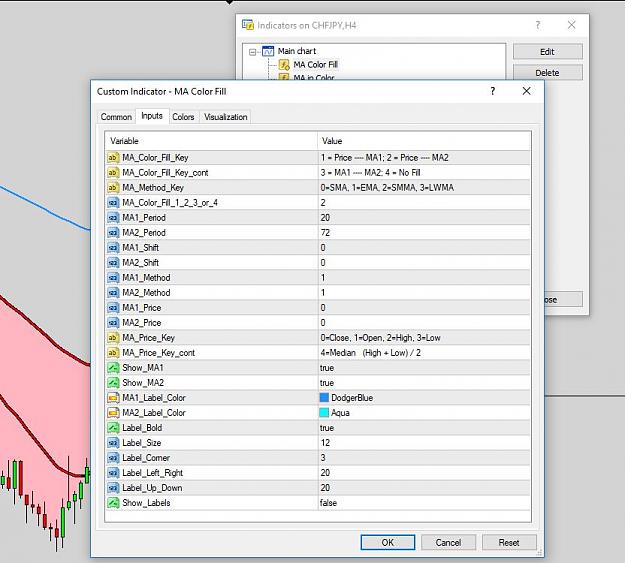Click the MA_Color_Fill_Key string icon
This screenshot has width=625, height=563.
click(x=113, y=157)
